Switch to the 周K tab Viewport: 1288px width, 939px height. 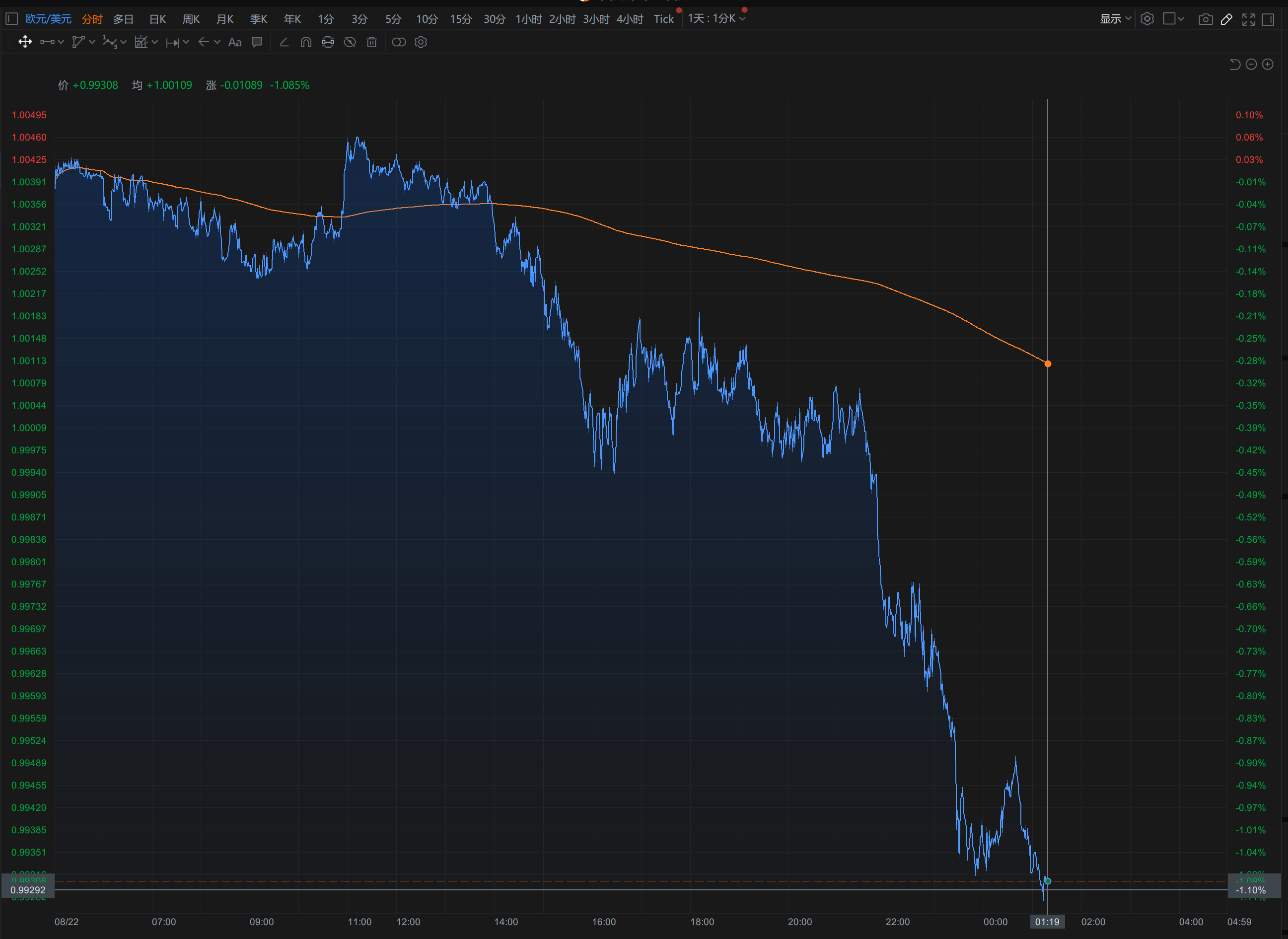point(191,19)
